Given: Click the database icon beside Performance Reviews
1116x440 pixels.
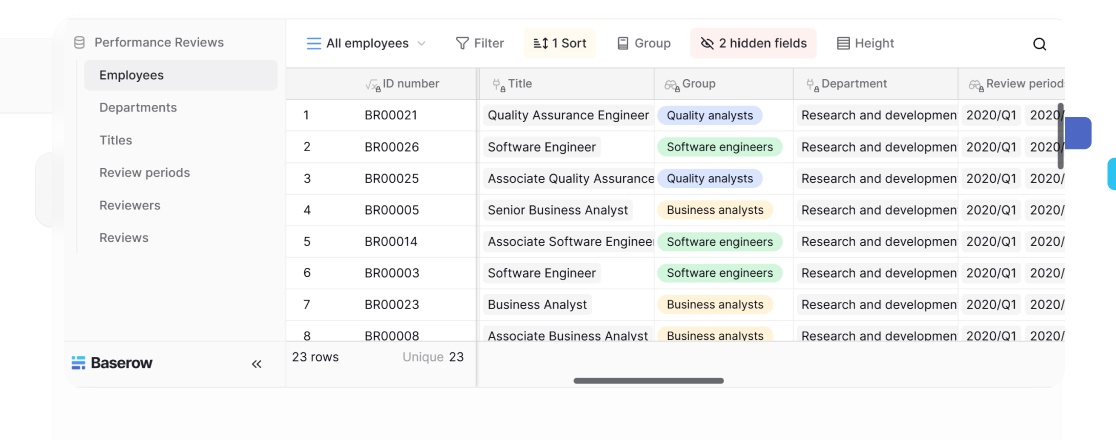Looking at the screenshot, I should [x=80, y=43].
